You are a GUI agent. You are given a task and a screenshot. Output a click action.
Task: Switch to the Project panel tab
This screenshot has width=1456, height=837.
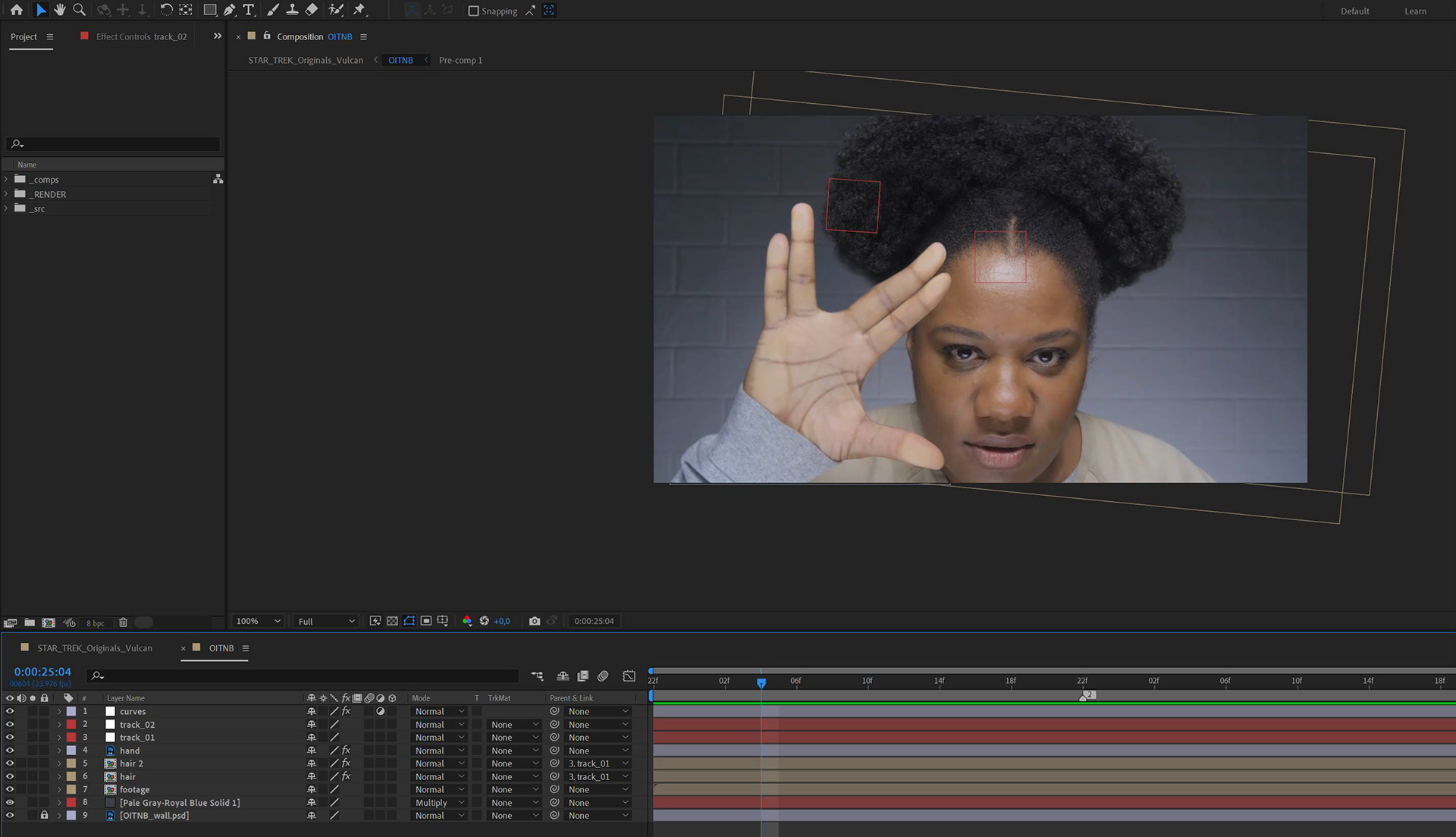tap(24, 36)
